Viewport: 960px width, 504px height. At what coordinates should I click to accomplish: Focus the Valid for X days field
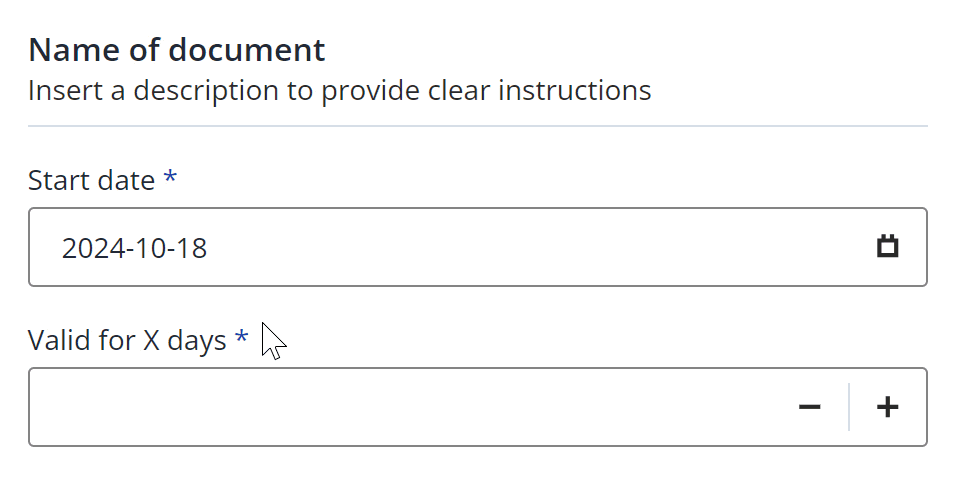pyautogui.click(x=478, y=407)
